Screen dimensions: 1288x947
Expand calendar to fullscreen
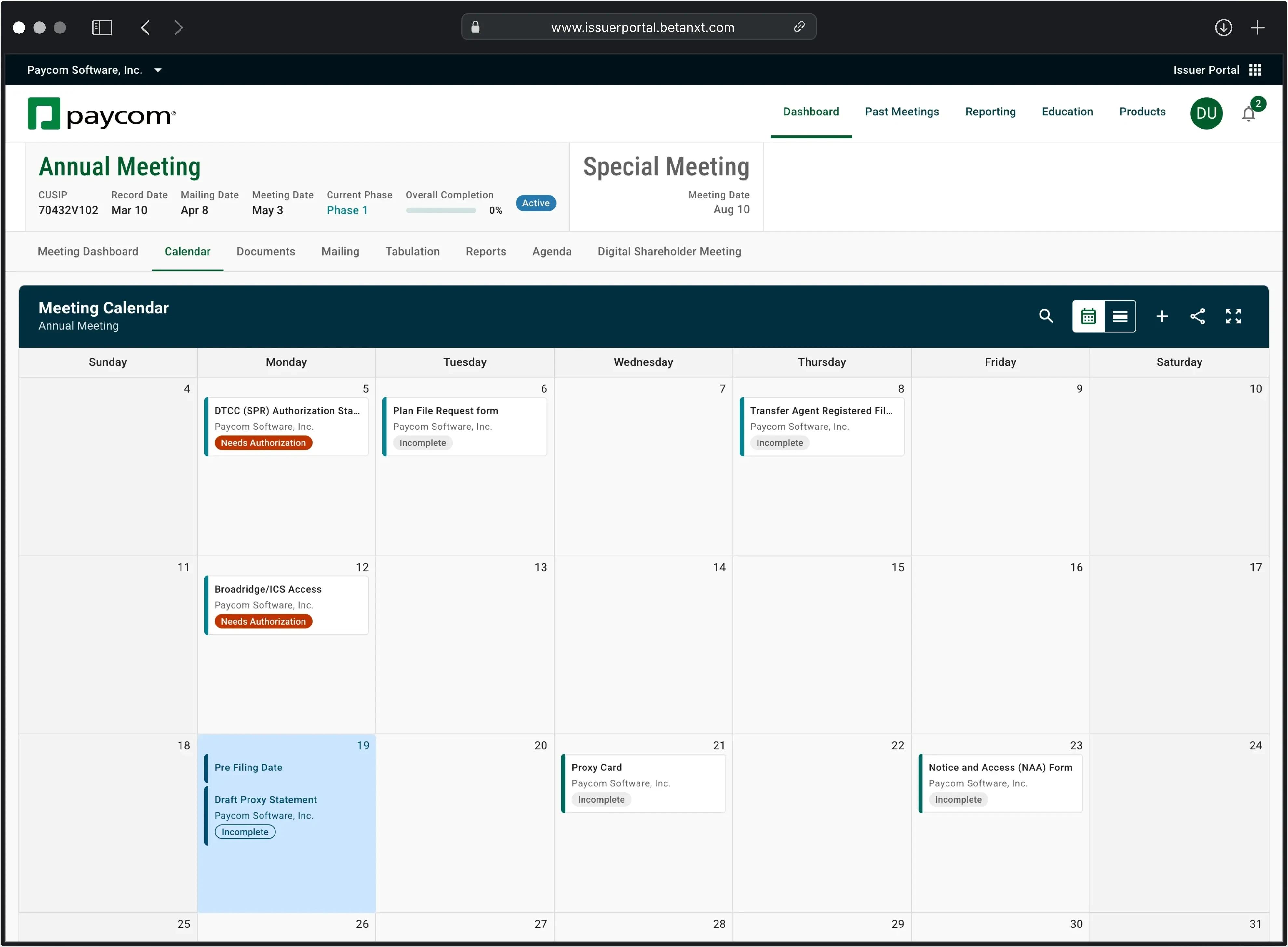1233,316
